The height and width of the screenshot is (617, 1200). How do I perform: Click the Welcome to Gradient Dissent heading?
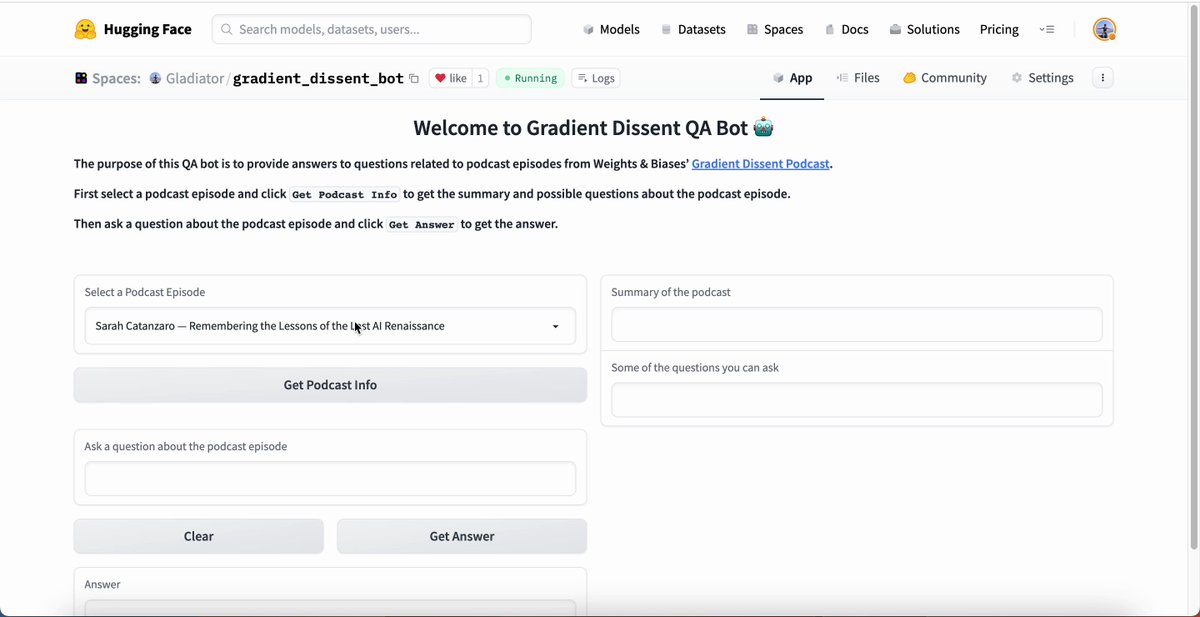(594, 128)
